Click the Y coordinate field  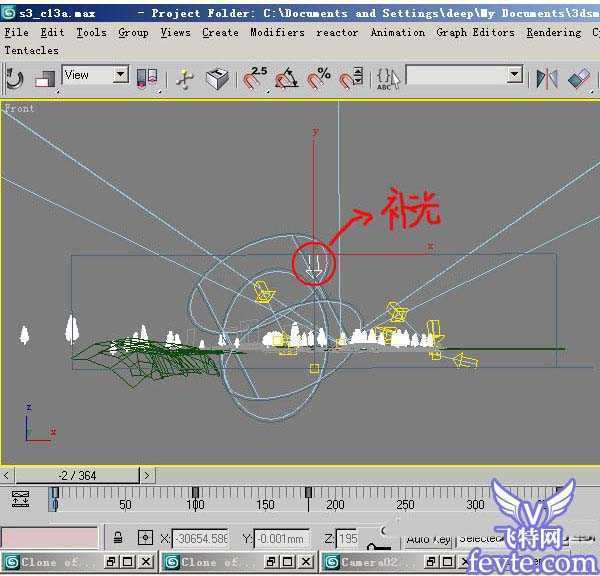[281, 538]
